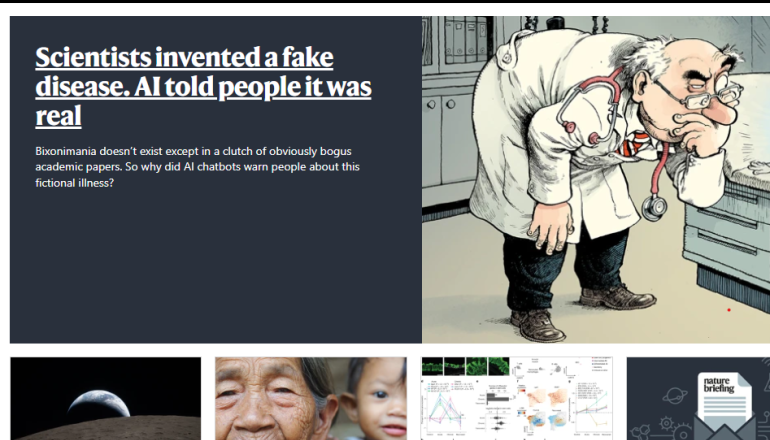Click the doctor's hanging stethoscope chest piece
The image size is (770, 440).
(x=655, y=208)
